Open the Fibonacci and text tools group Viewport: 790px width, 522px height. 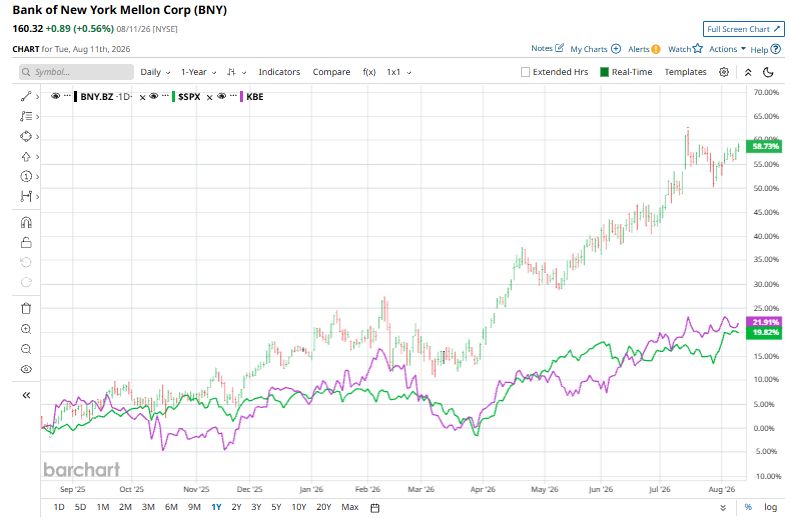(26, 116)
